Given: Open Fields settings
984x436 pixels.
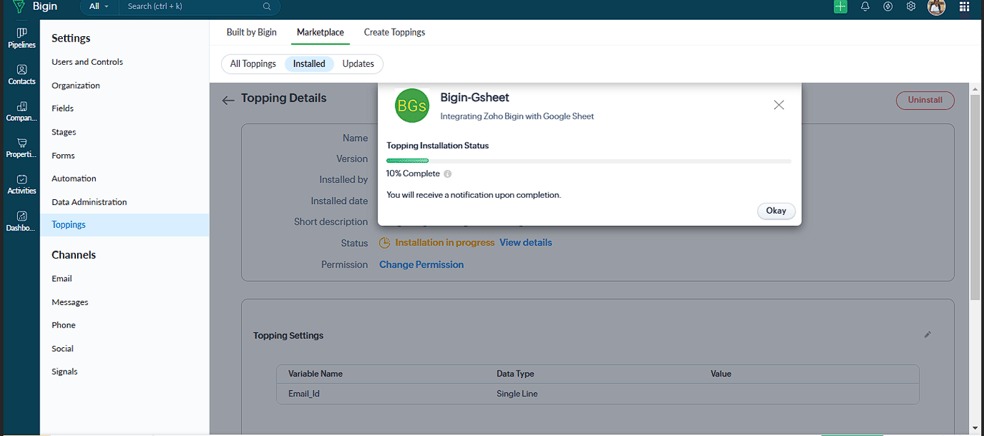Looking at the screenshot, I should [63, 109].
